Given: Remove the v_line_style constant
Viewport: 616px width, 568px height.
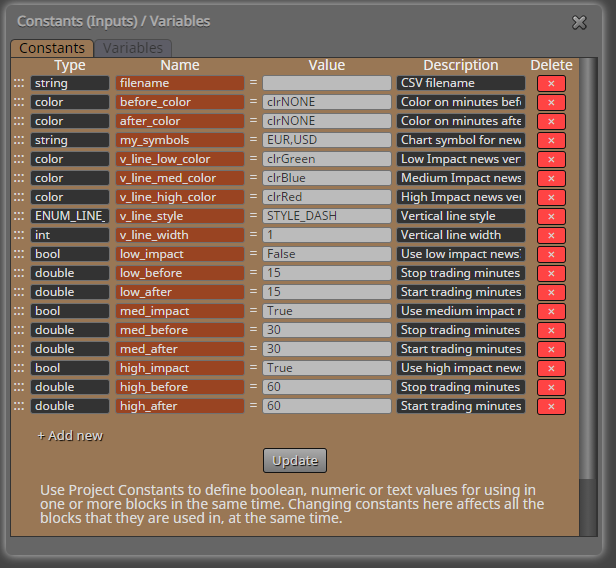Looking at the screenshot, I should pyautogui.click(x=551, y=216).
